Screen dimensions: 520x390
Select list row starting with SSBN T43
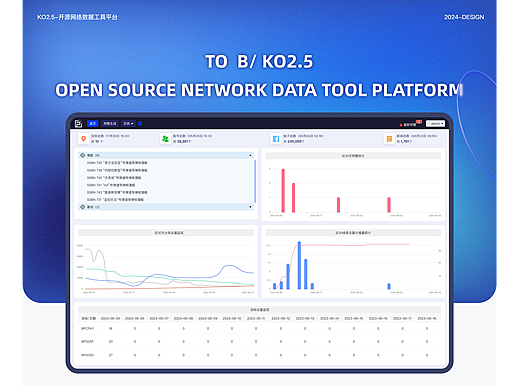tap(166, 192)
